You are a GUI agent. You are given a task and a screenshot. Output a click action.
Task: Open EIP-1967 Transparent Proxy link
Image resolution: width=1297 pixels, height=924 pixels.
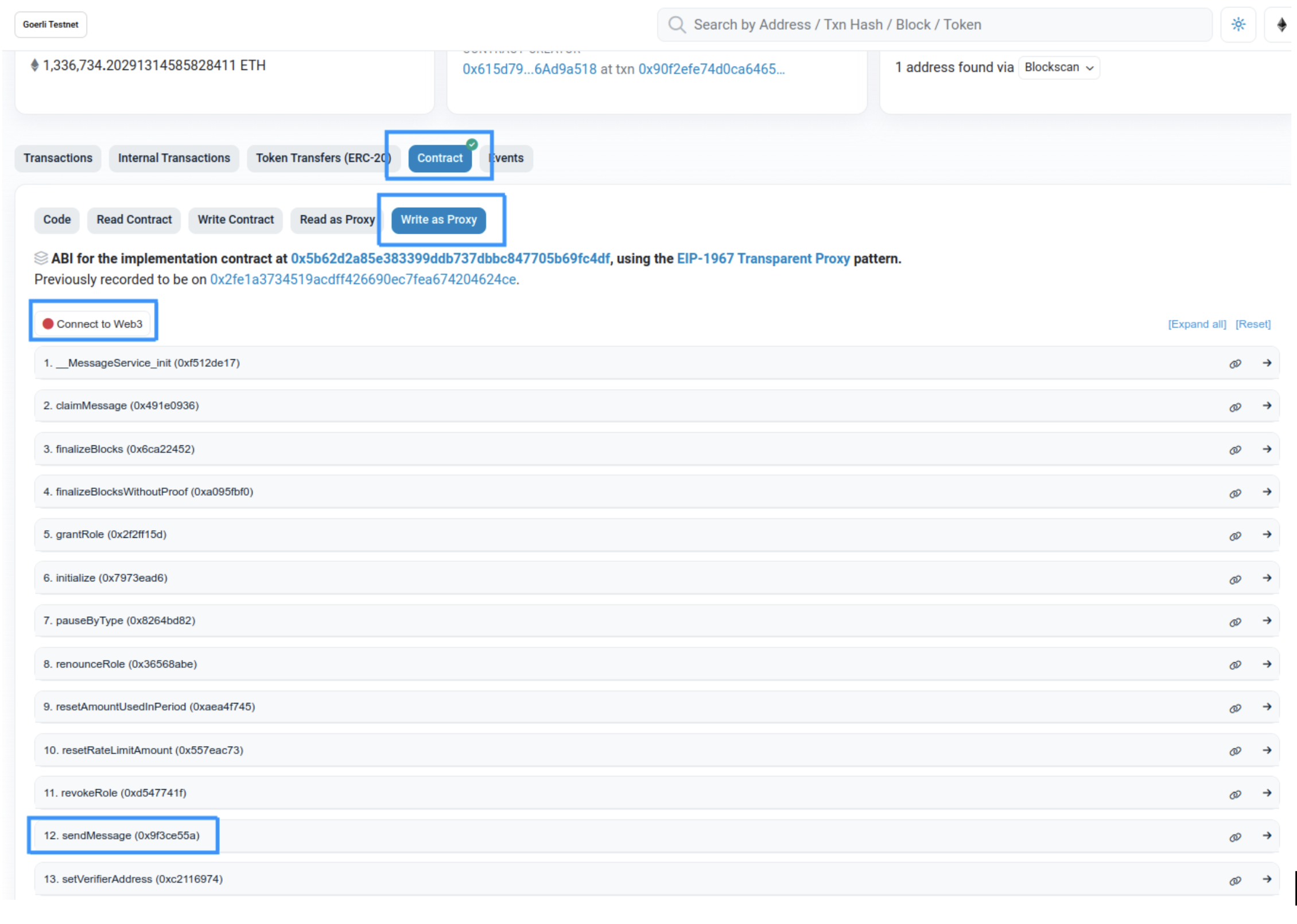point(763,259)
